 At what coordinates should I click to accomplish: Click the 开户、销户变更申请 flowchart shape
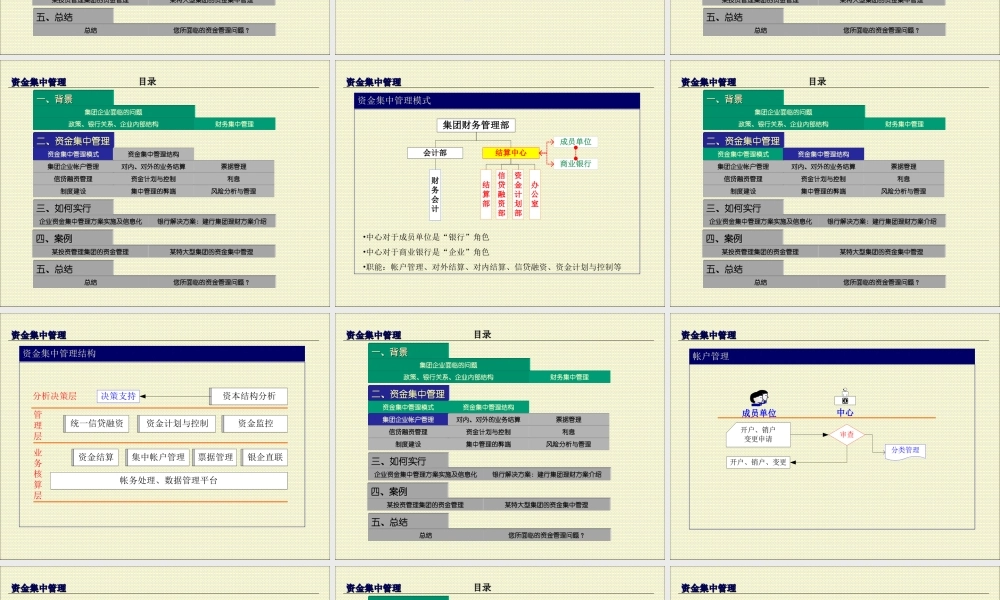[x=758, y=434]
